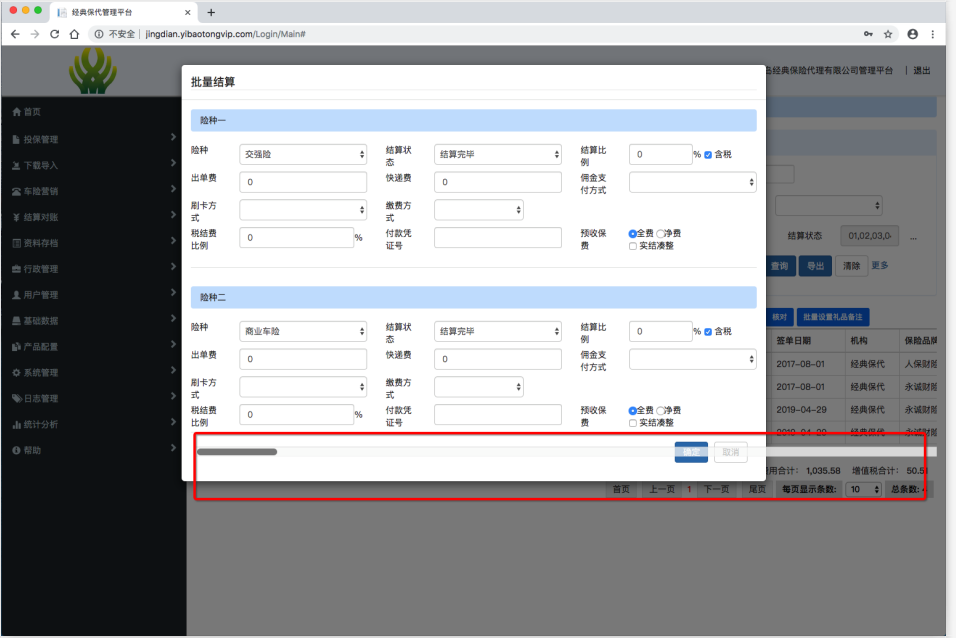Click 导出 button behind the dialog
Screen dimensions: 956x638
tap(815, 266)
